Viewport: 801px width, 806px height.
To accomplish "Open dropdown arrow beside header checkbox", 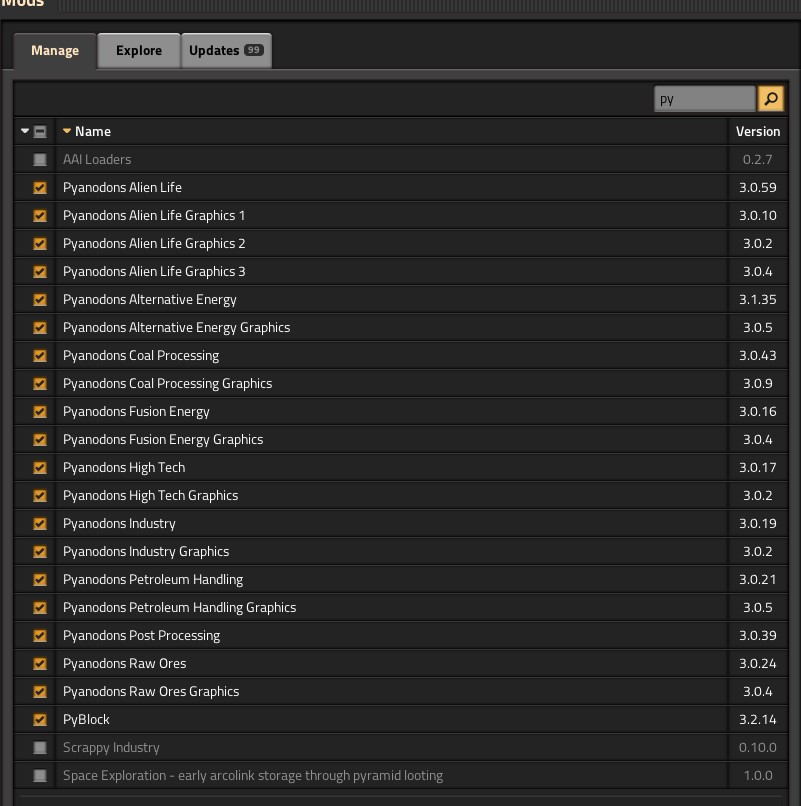I will click(x=24, y=131).
